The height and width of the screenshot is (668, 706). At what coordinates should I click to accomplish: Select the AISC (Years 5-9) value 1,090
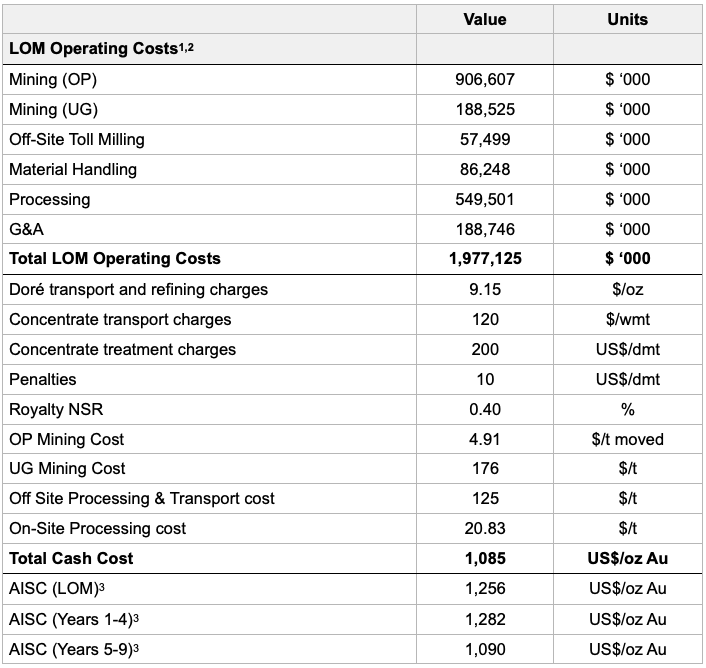pos(485,649)
